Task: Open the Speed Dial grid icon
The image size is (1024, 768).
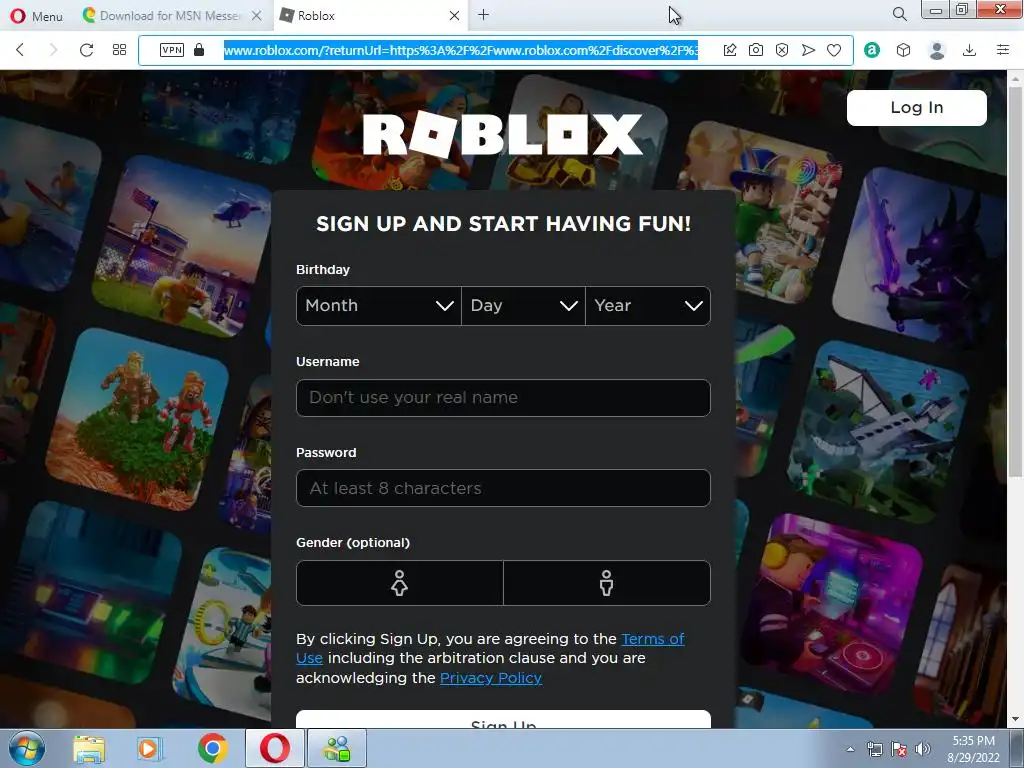Action: point(120,50)
